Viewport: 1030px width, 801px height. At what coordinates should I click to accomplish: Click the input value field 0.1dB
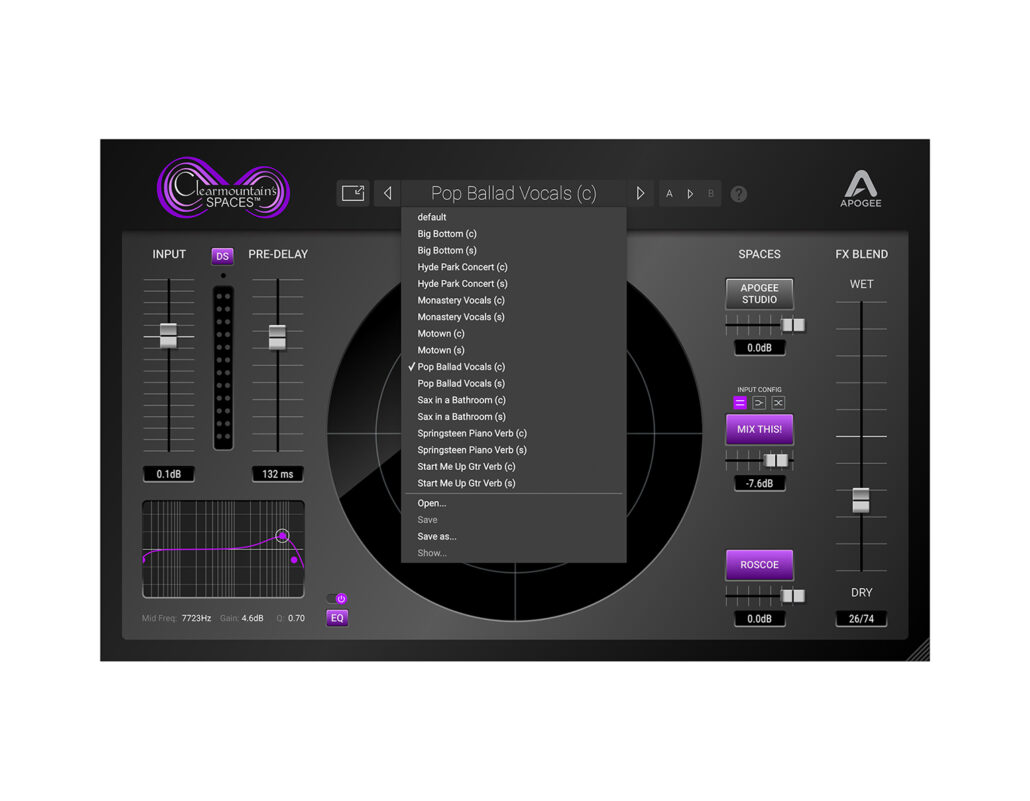(x=169, y=474)
